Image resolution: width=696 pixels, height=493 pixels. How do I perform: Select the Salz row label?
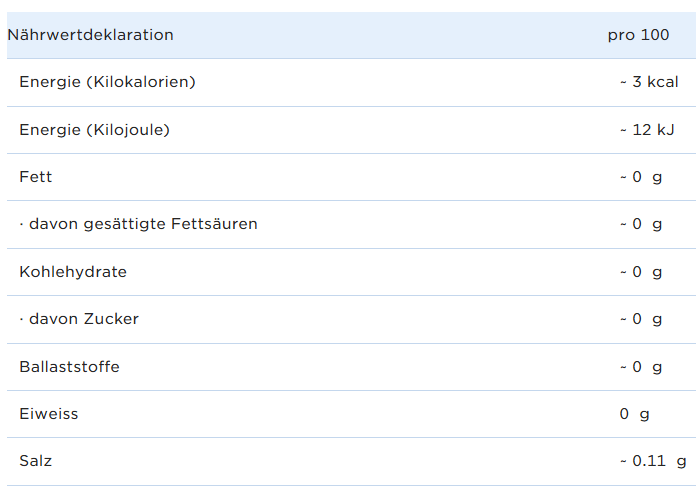(x=36, y=461)
